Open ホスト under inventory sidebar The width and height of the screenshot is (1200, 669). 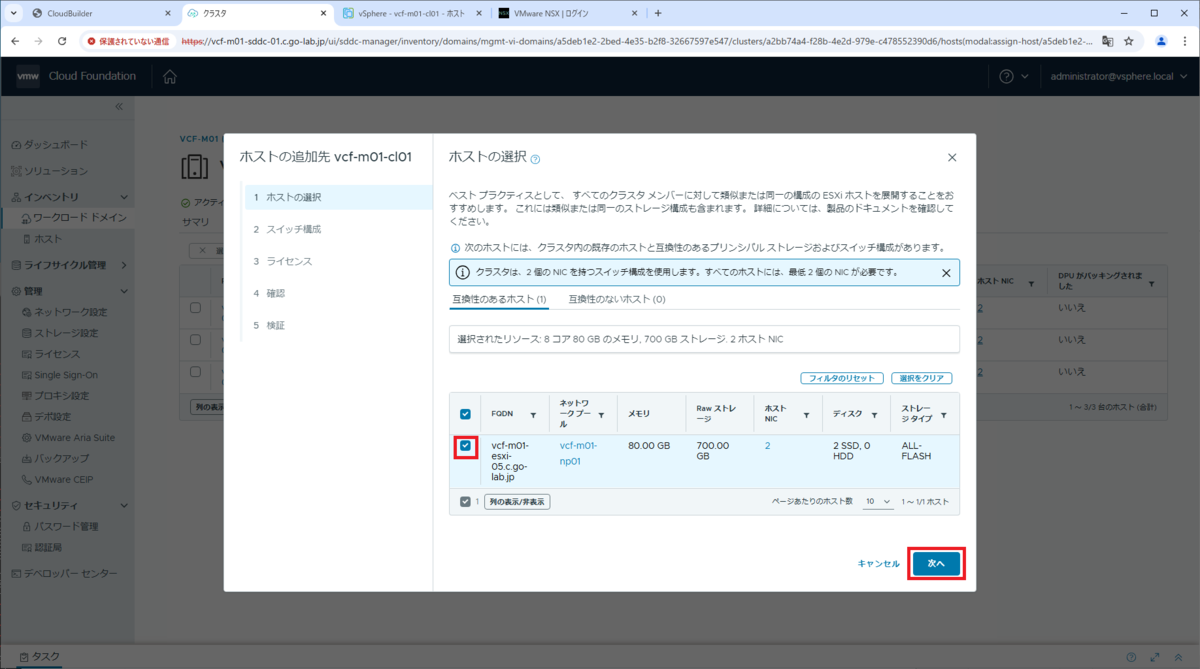[48, 239]
